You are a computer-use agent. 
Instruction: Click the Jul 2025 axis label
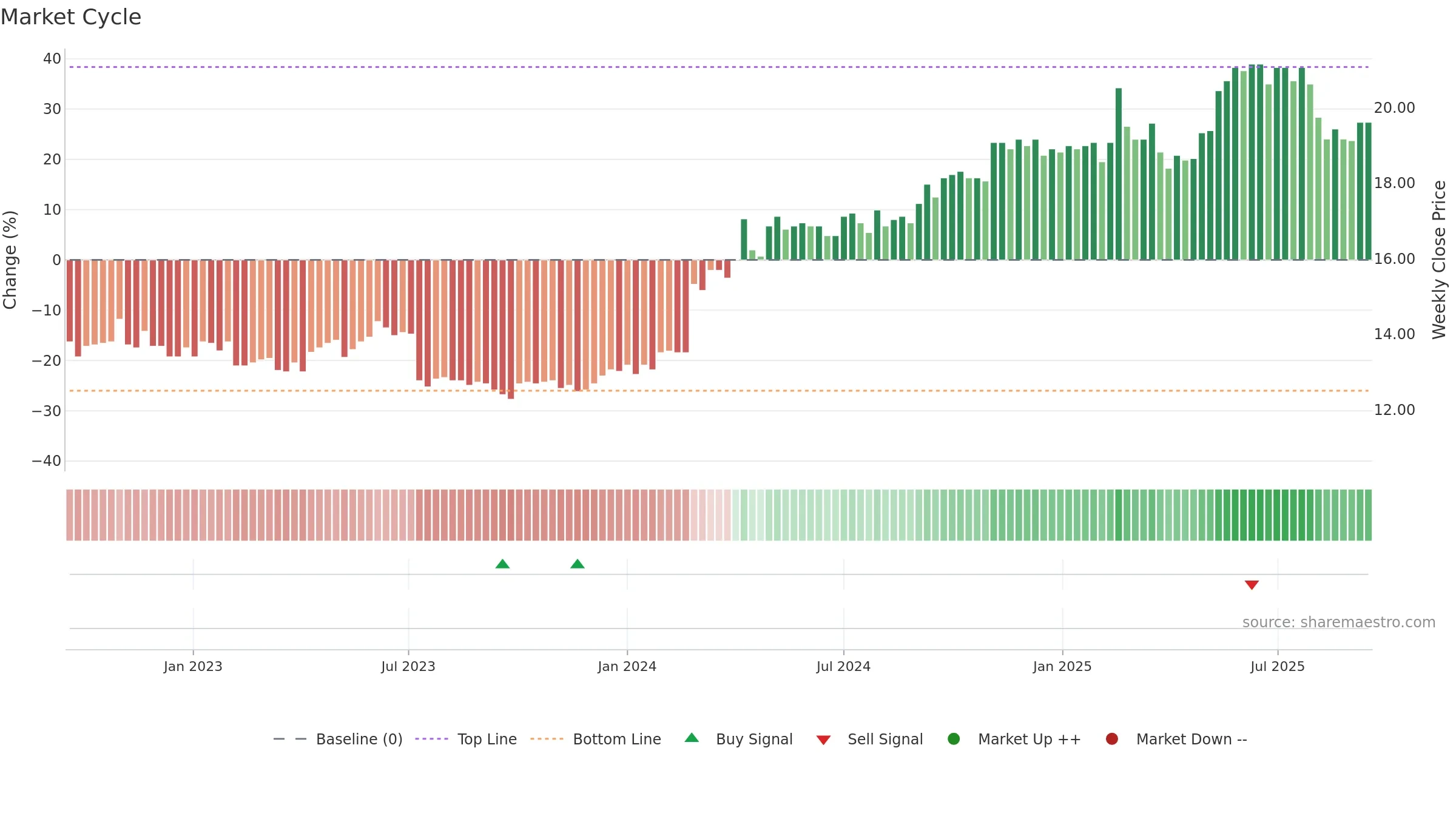click(x=1278, y=666)
